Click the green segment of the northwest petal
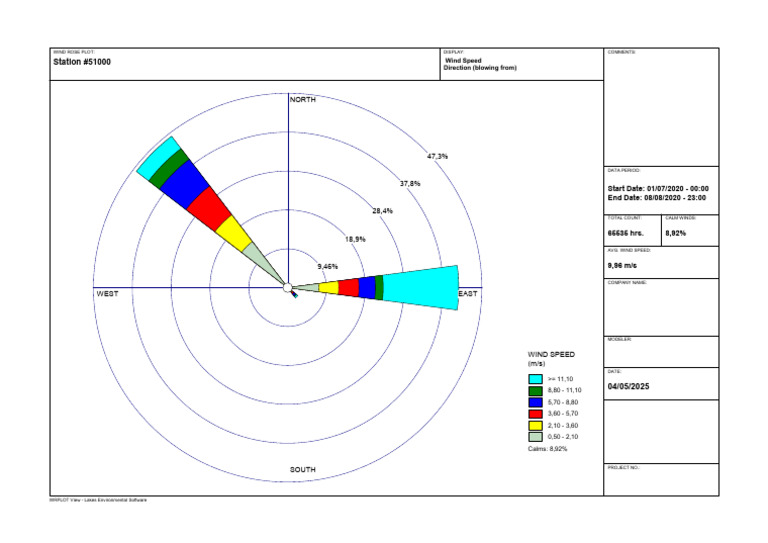Viewport: 768px width, 543px height. (x=169, y=169)
